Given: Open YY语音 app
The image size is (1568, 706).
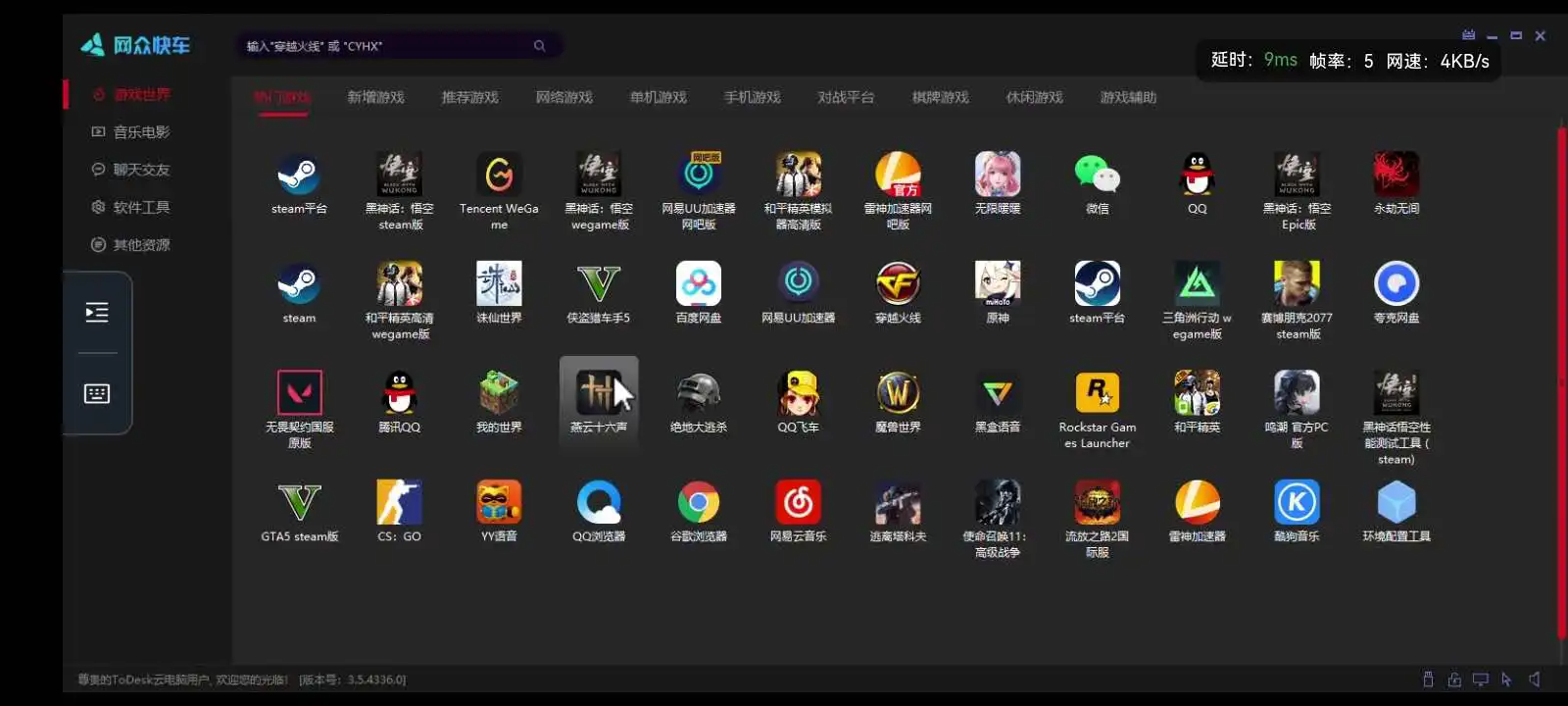Looking at the screenshot, I should (499, 503).
